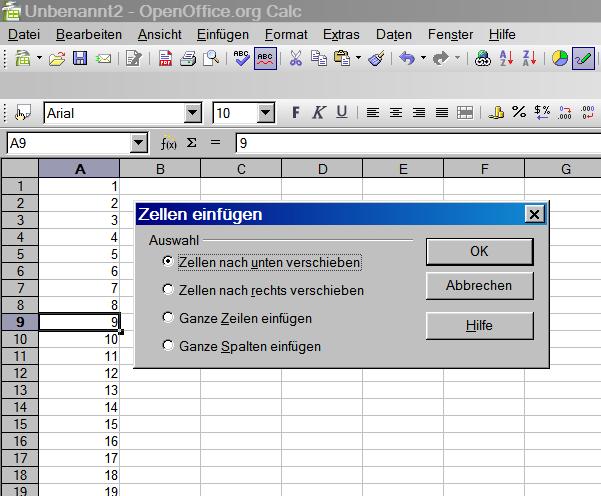The image size is (601, 496).
Task: Click the formula input line
Action: pyautogui.click(x=419, y=143)
